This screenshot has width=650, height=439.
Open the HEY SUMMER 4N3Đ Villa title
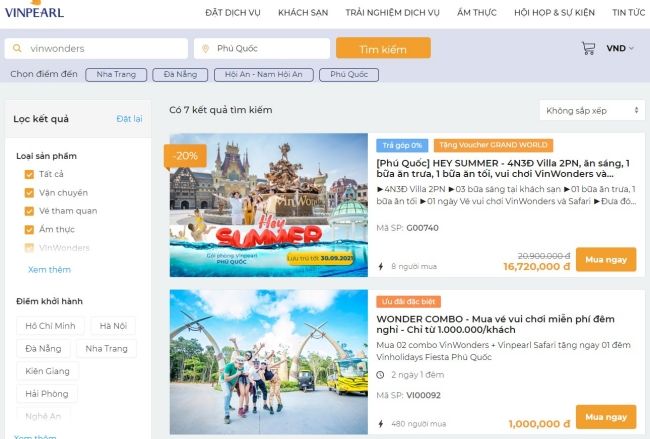(503, 168)
